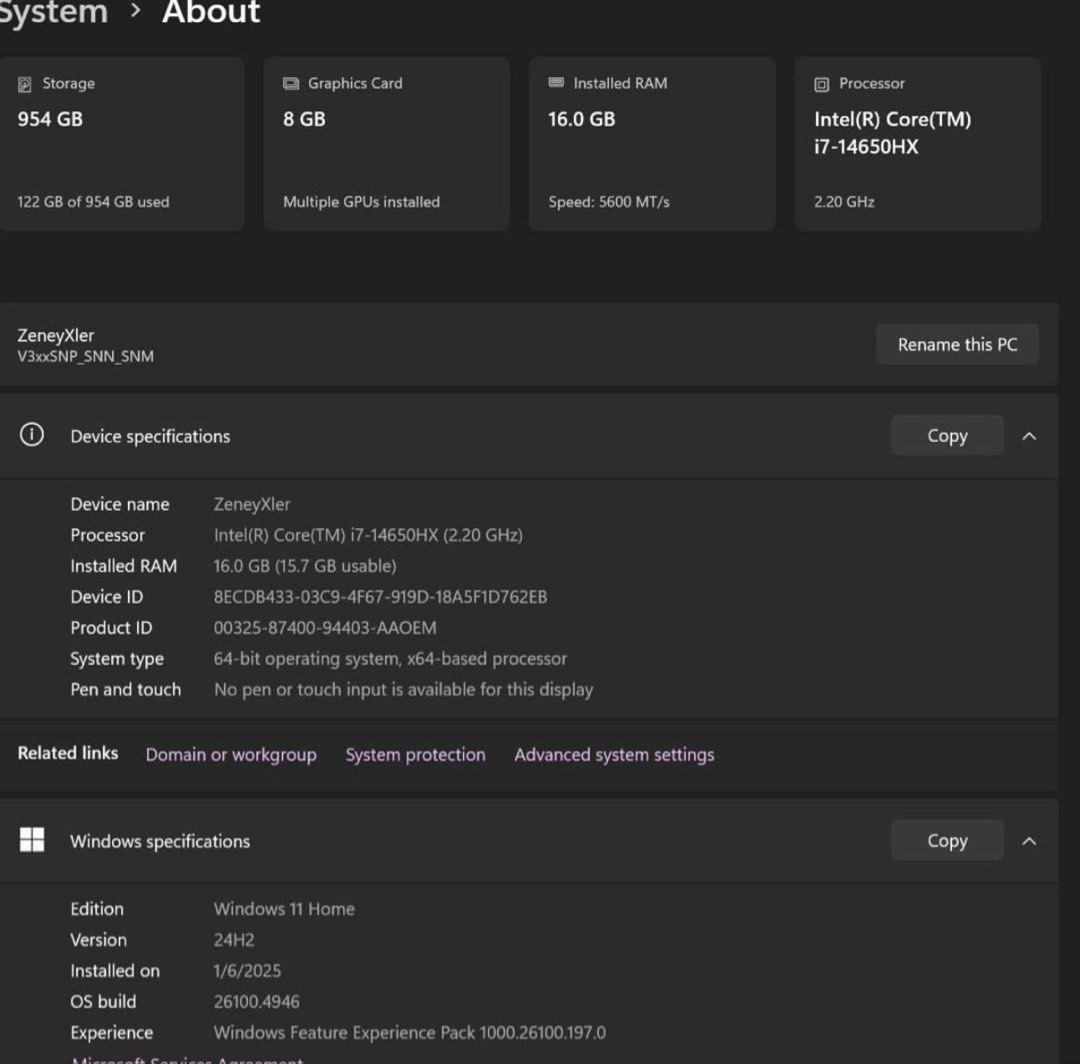Collapse the Device specifications section
Image resolution: width=1080 pixels, height=1064 pixels.
point(1029,436)
